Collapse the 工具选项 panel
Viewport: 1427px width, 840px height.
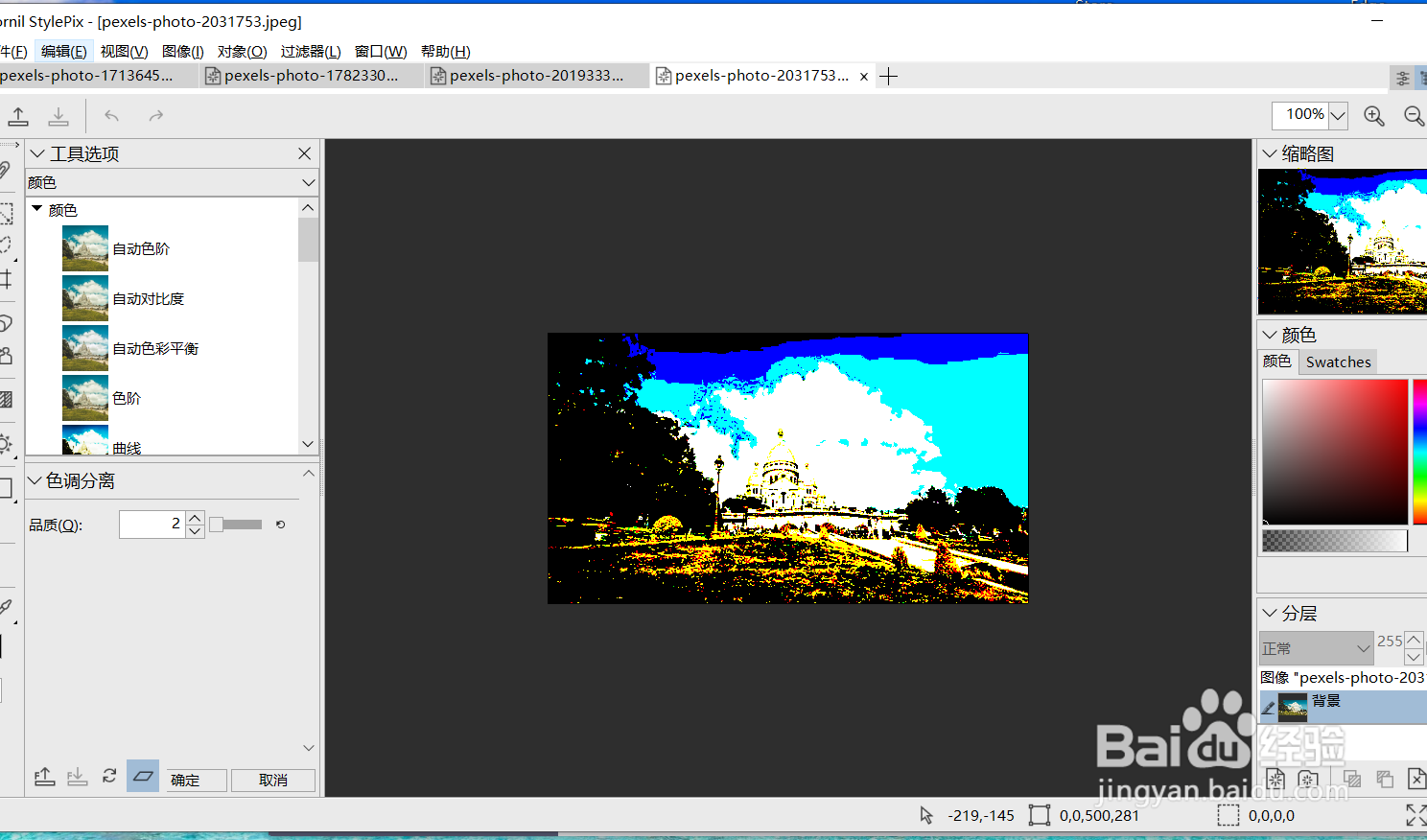point(38,153)
